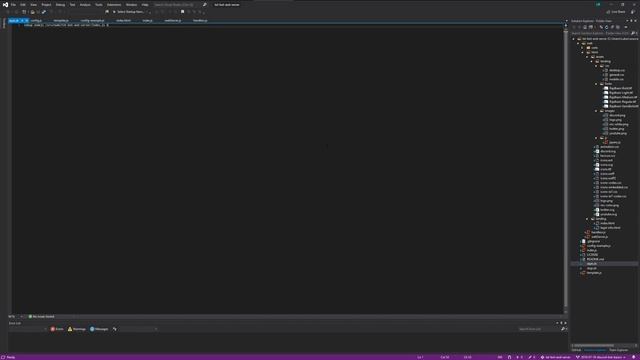Select general.css in Solution Explorer

(x=616, y=75)
